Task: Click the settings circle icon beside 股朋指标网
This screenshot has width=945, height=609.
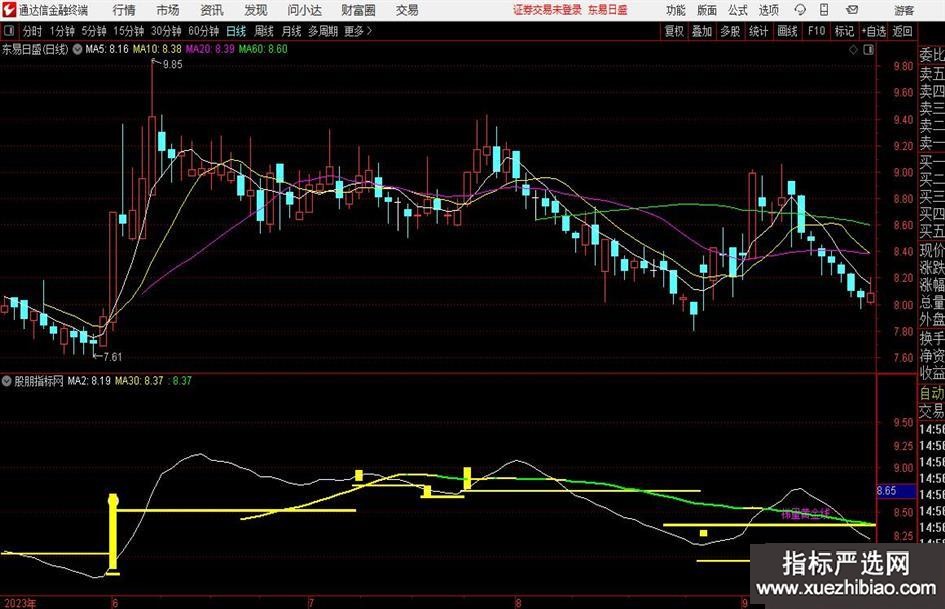Action: 7,381
